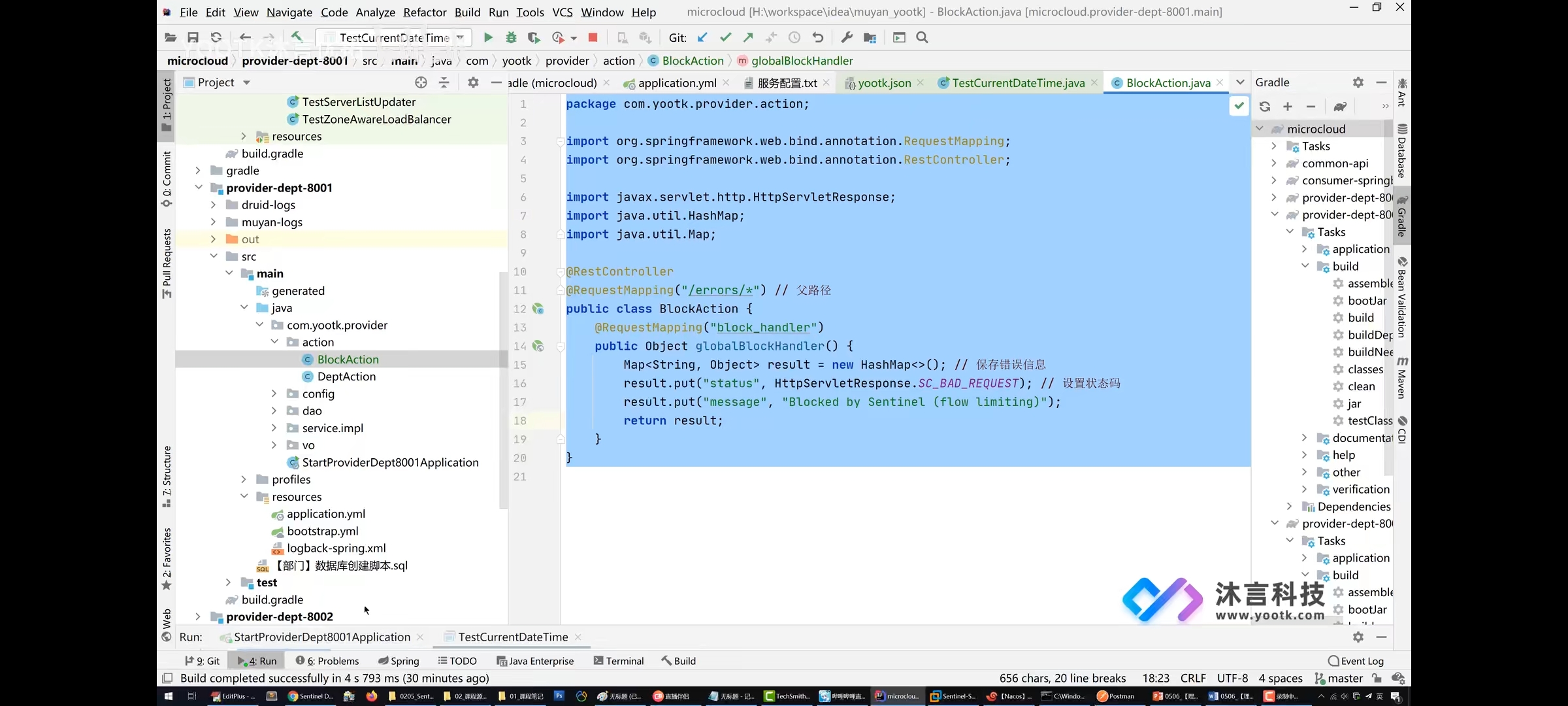Expand the profiles folder node
The width and height of the screenshot is (1568, 706).
244,479
